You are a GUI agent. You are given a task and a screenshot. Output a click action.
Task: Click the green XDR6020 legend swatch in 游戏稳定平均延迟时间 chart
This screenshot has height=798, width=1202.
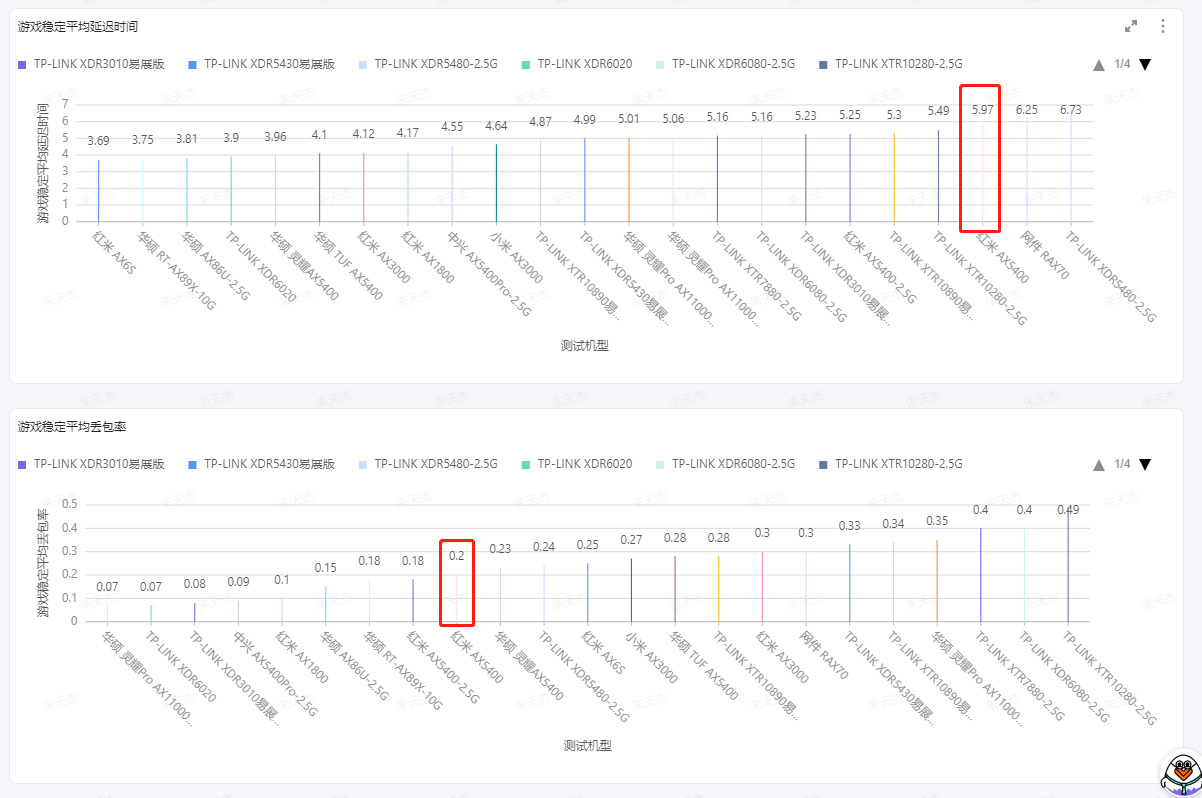525,64
